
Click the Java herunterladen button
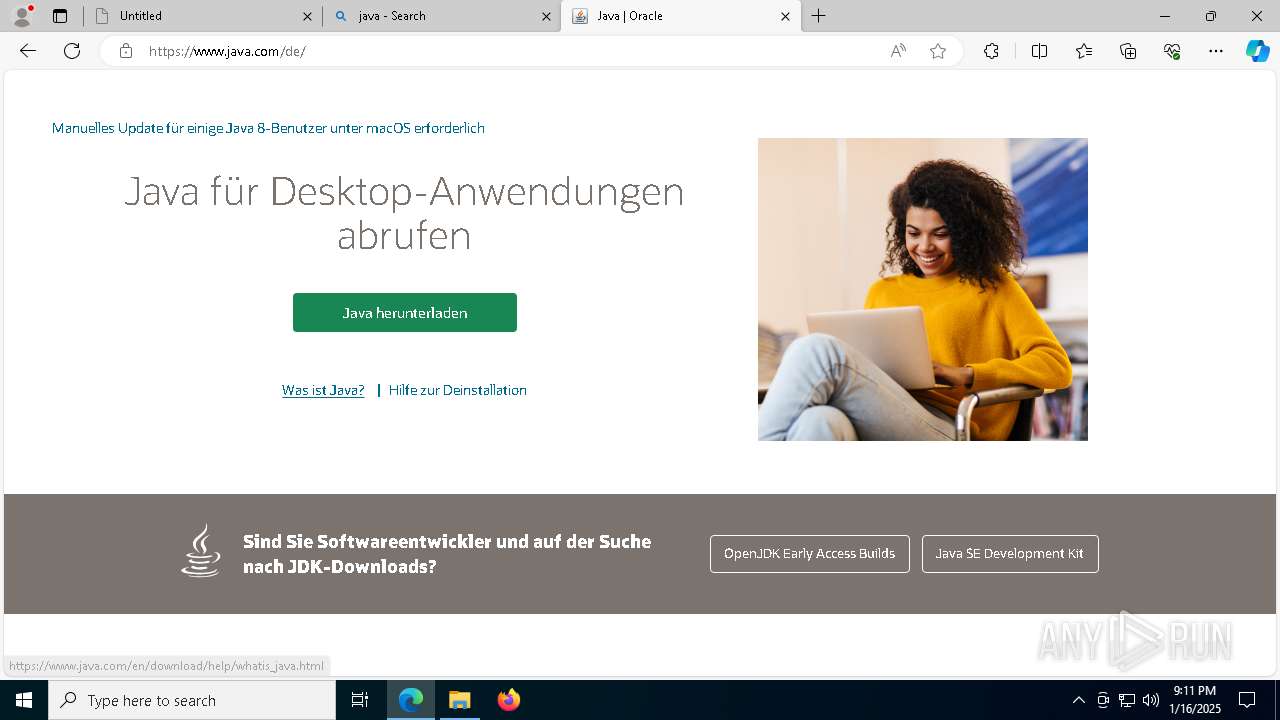(x=405, y=313)
